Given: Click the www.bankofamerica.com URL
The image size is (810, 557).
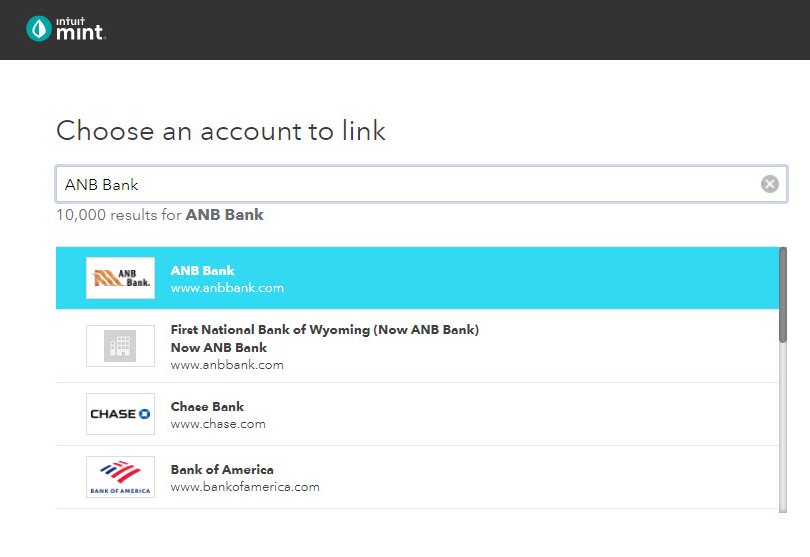Looking at the screenshot, I should point(245,487).
